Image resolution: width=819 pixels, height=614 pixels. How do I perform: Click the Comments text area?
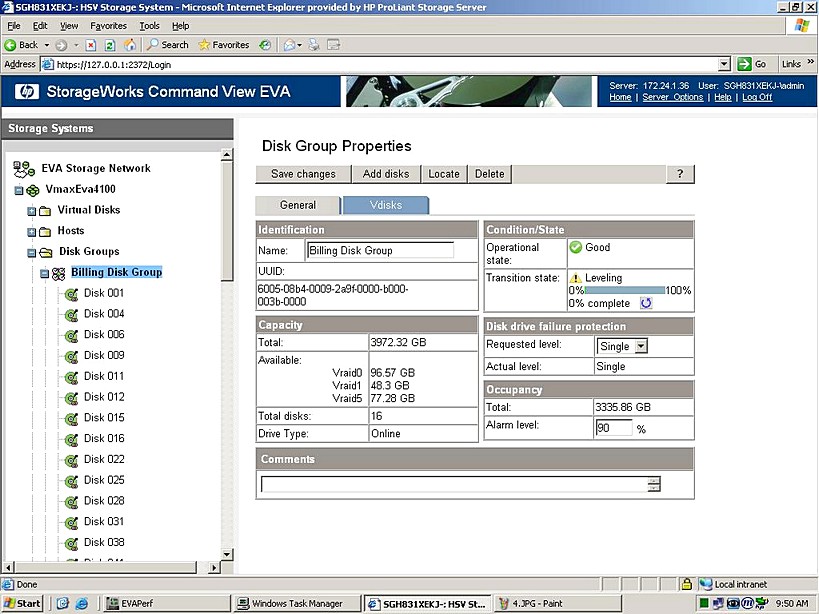(x=461, y=484)
